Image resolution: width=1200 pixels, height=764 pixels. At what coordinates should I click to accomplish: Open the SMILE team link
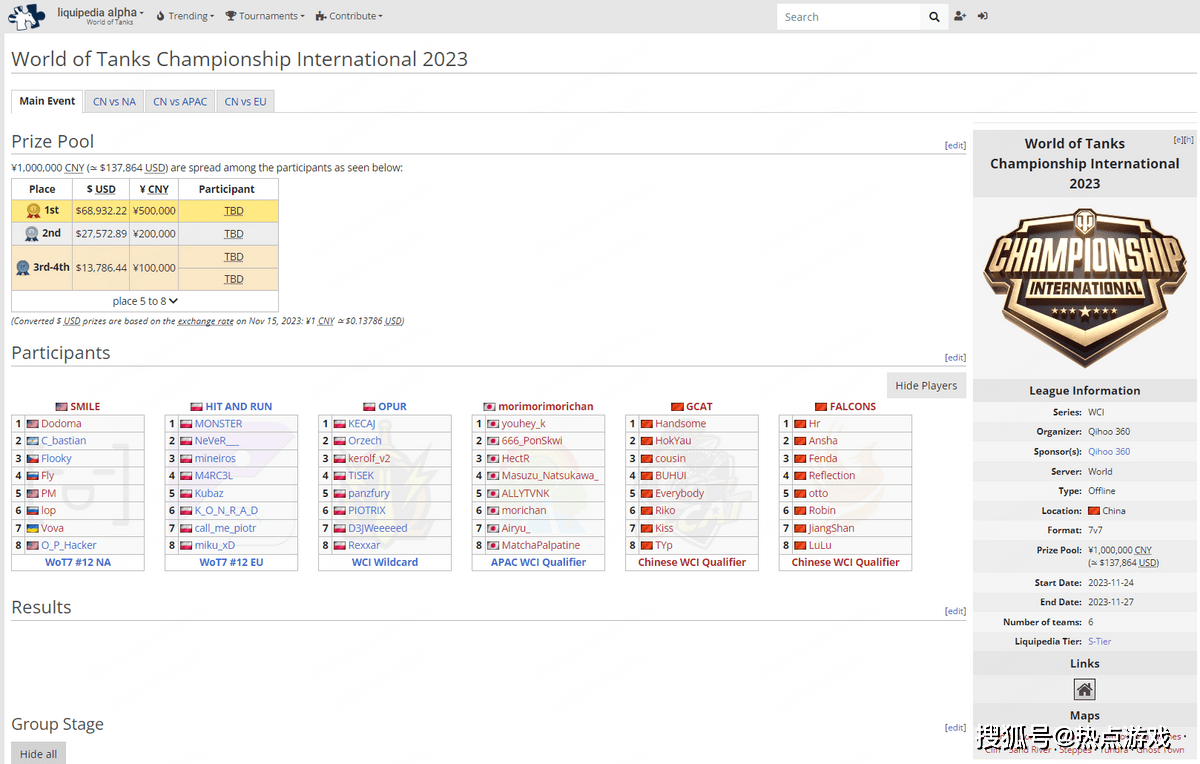[x=85, y=407]
